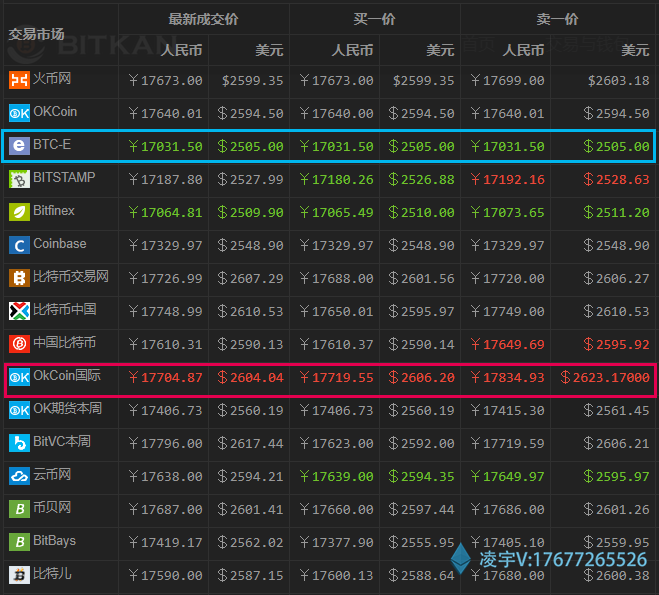Open the BitBays exchange name link
Image resolution: width=659 pixels, height=595 pixels.
(54, 541)
